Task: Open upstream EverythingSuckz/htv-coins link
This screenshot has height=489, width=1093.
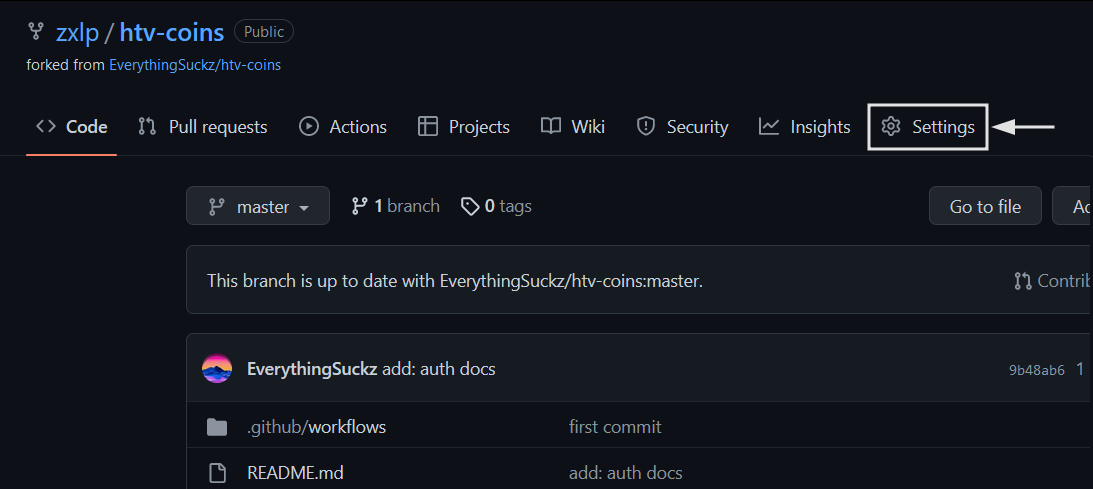Action: [x=195, y=65]
